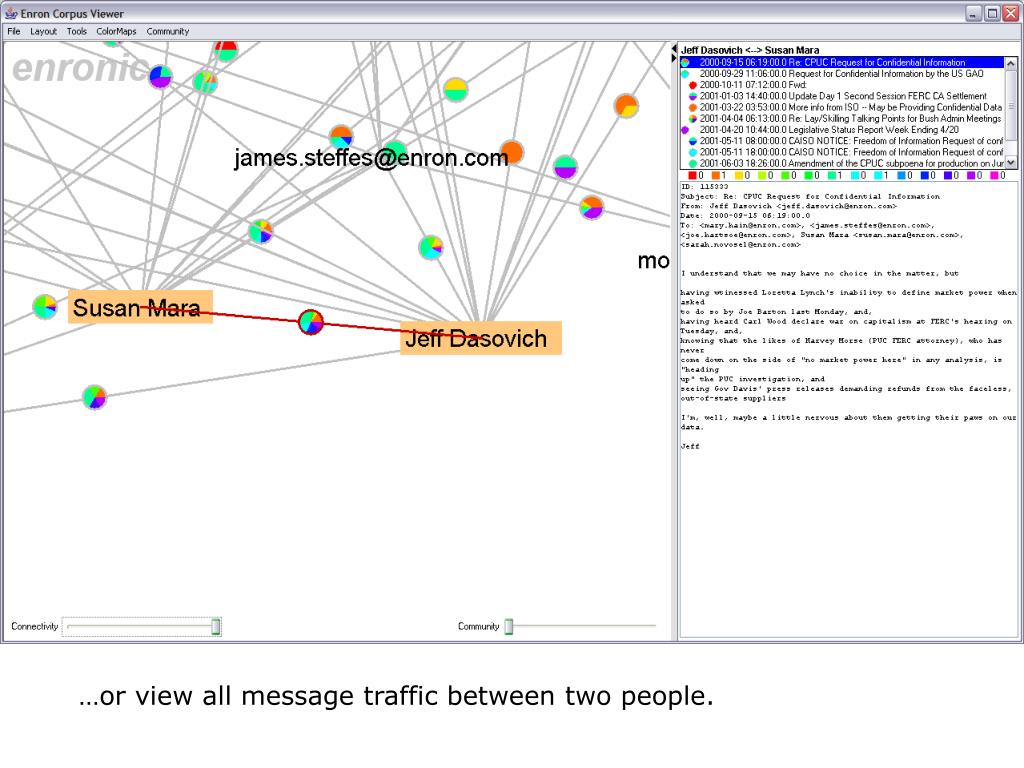Click cyan icon of the 2000-09-29 US GAO email
1024x768 pixels.
(685, 74)
